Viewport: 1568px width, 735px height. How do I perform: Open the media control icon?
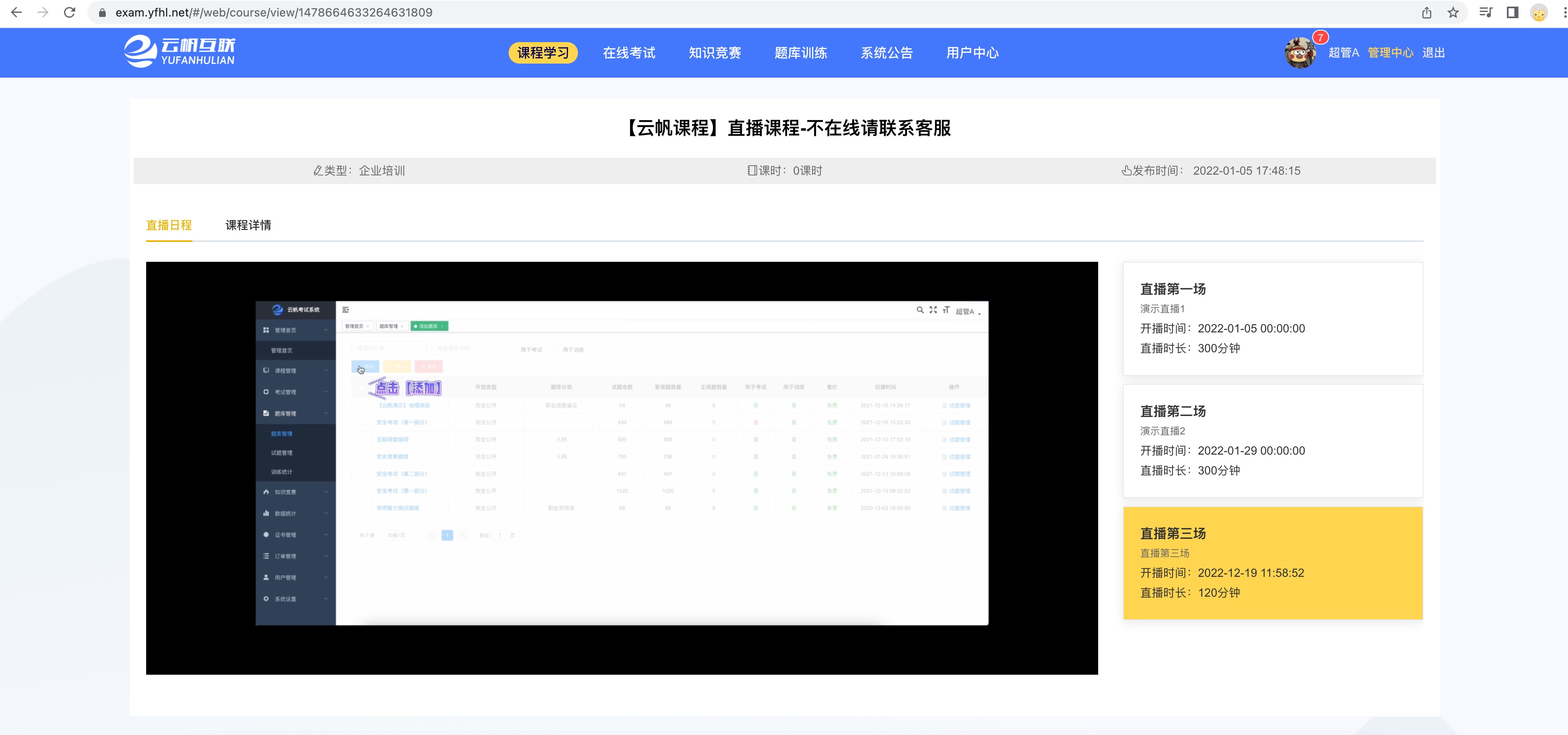[1485, 12]
